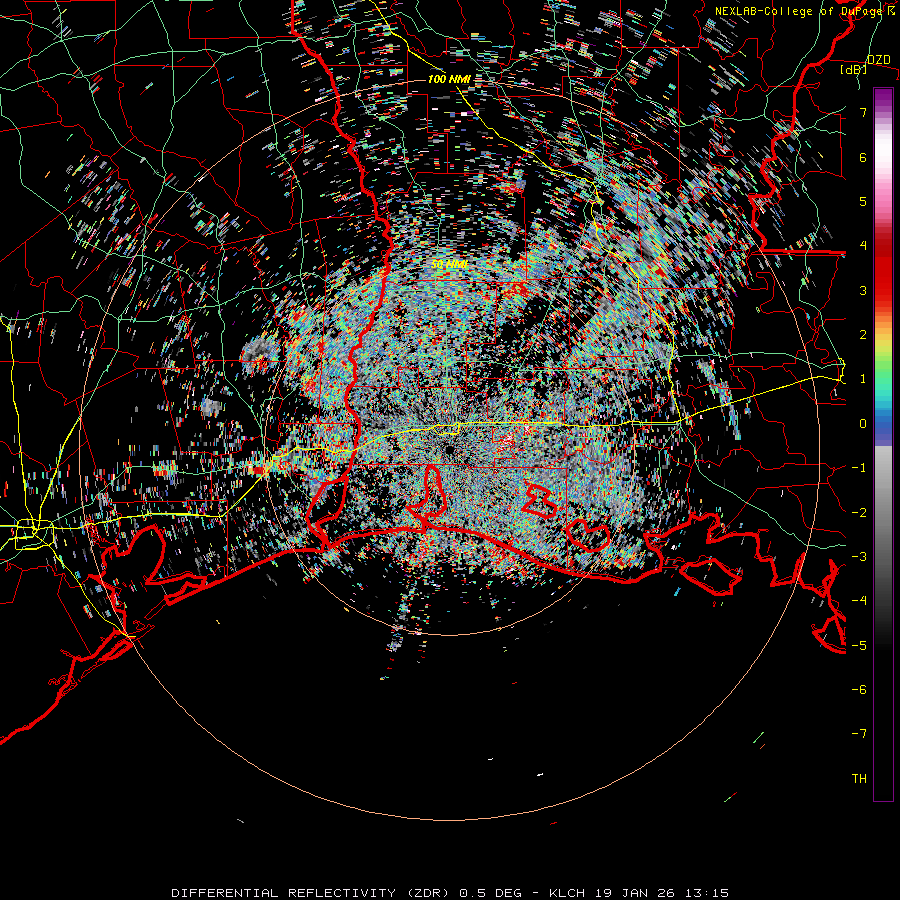This screenshot has height=900, width=900.
Task: Click the DZD legend title
Action: [878, 60]
